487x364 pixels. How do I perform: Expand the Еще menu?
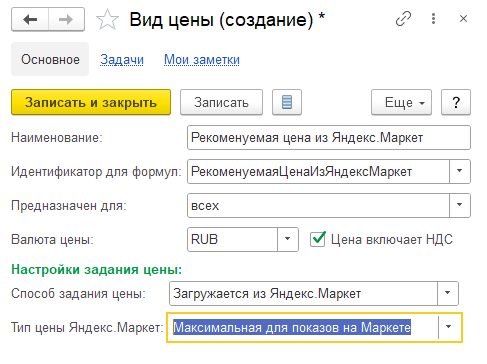[401, 102]
